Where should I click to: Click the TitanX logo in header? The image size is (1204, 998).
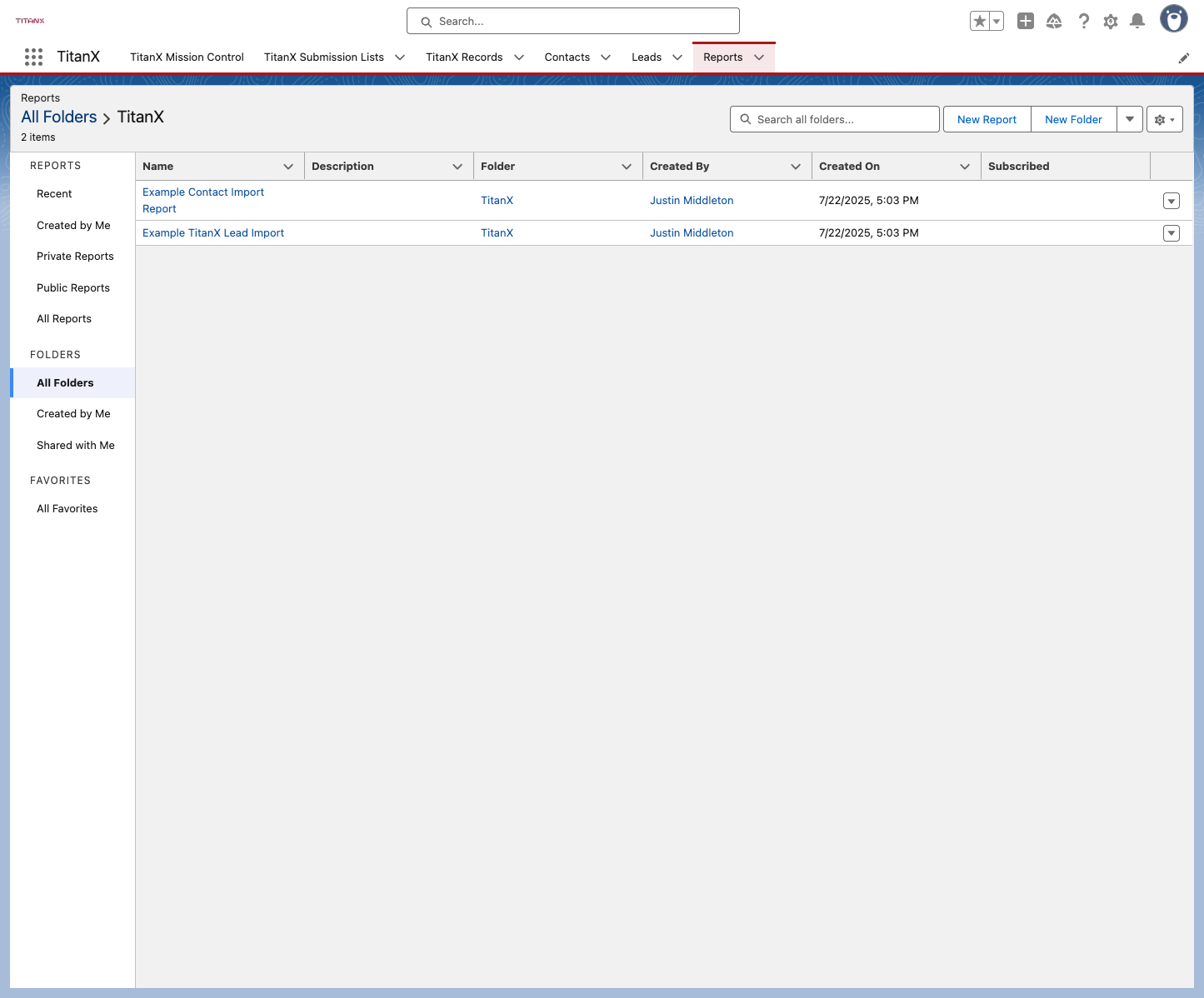30,21
